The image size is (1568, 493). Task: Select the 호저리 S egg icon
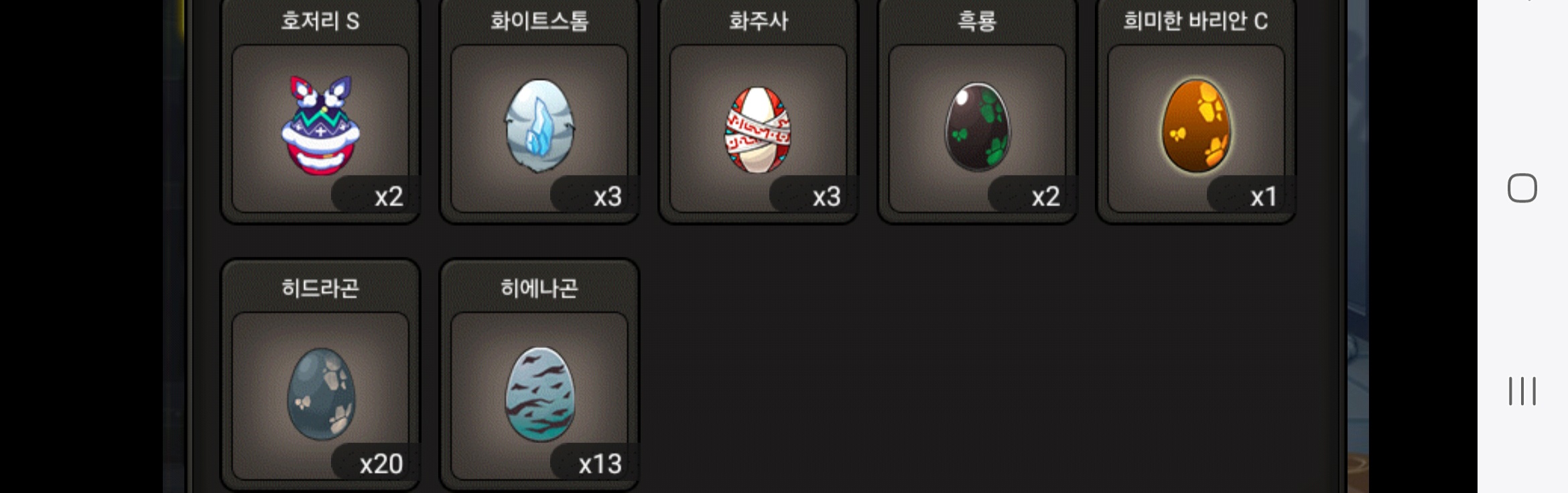(320, 125)
